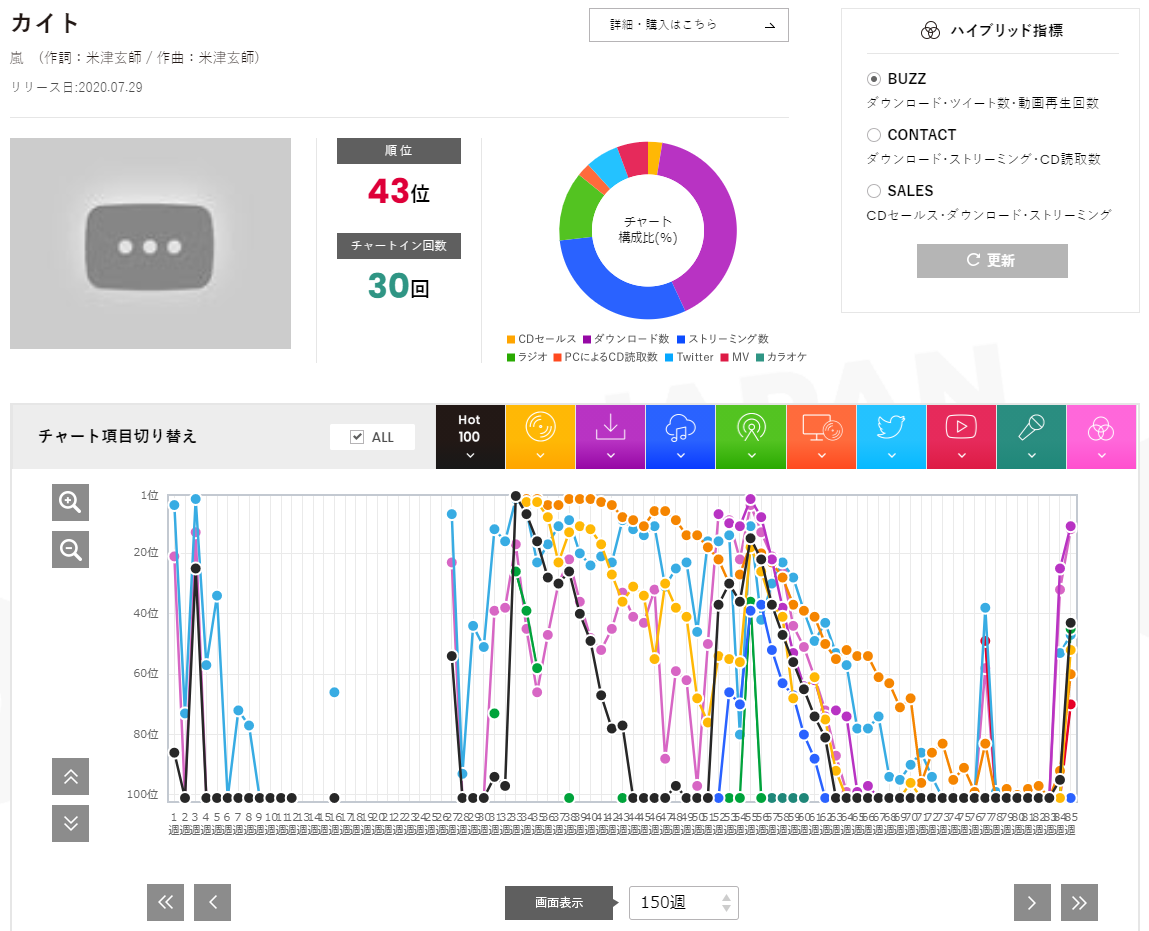The width and height of the screenshot is (1149, 931).
Task: Toggle カラオケ legend entry
Action: tap(781, 357)
